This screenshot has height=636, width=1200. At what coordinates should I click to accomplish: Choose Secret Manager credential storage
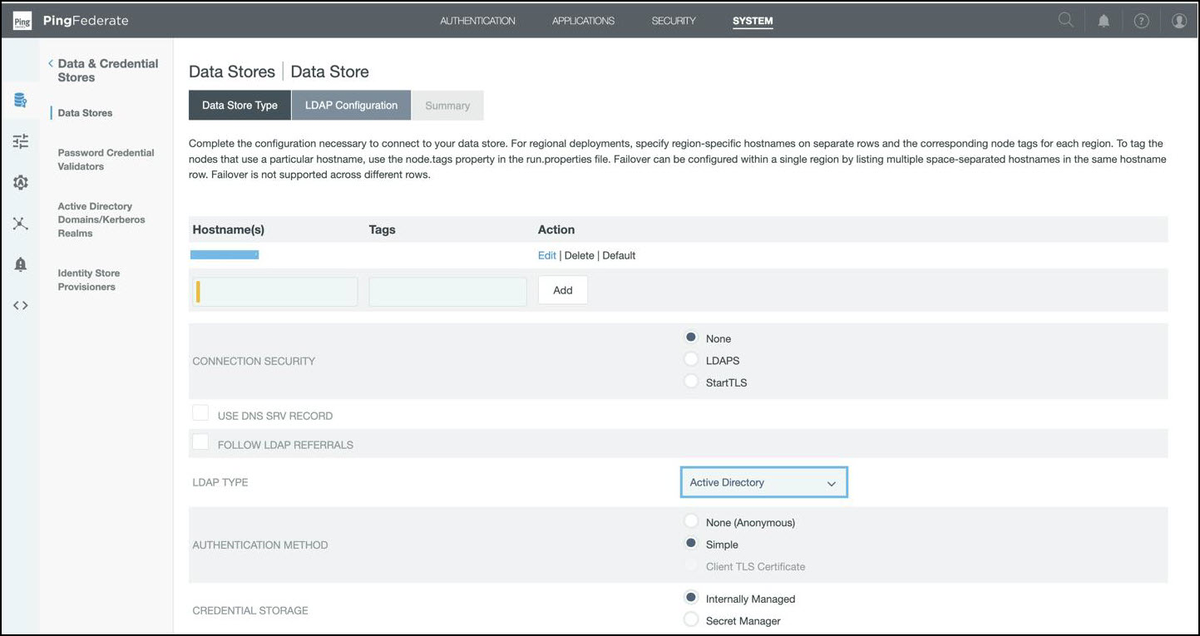[690, 621]
